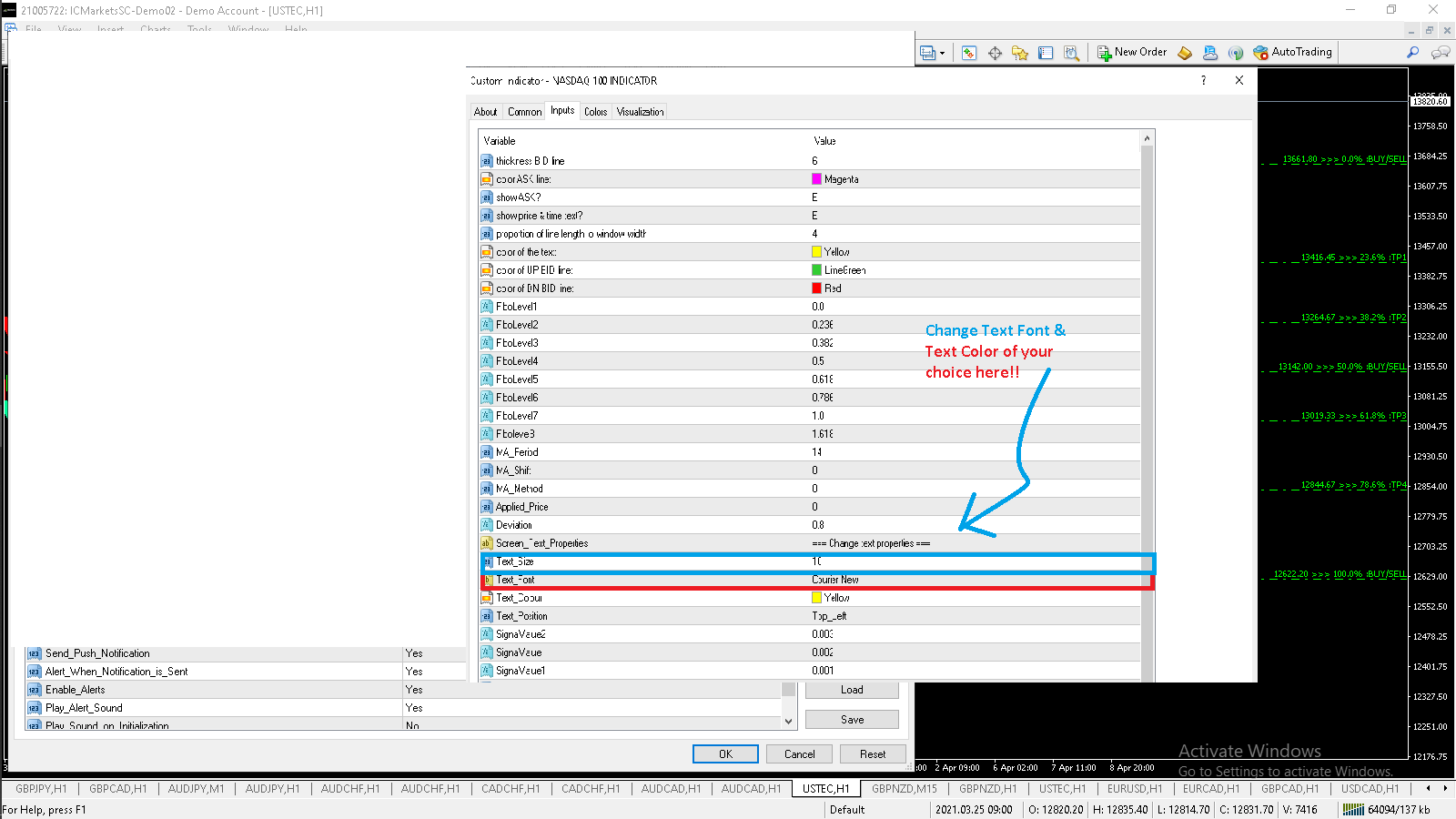Click the "Default" profile in status bar
The height and width of the screenshot is (819, 1456).
[x=847, y=810]
